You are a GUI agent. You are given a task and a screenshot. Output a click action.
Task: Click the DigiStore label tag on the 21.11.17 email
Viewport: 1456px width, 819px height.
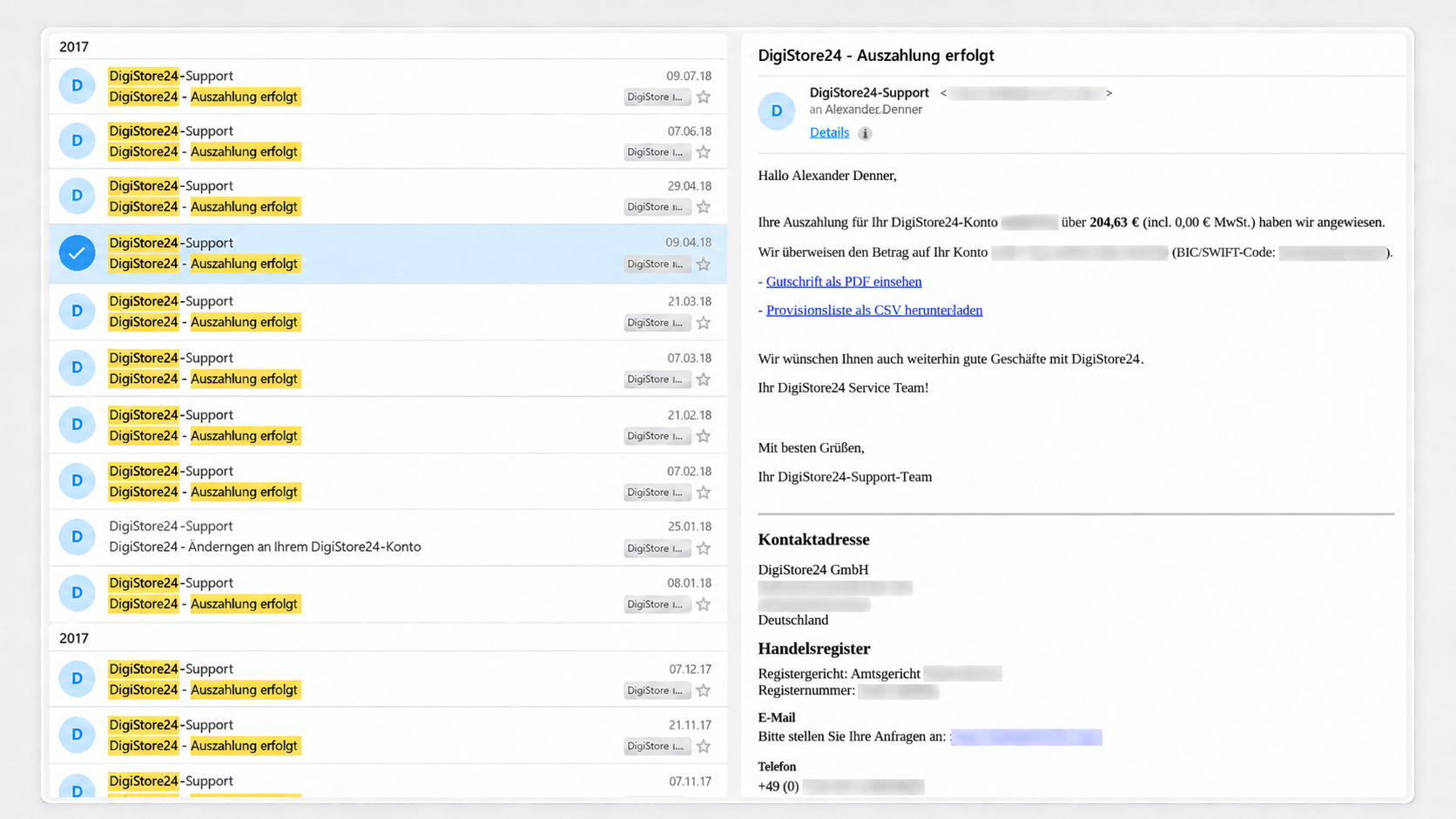point(657,746)
